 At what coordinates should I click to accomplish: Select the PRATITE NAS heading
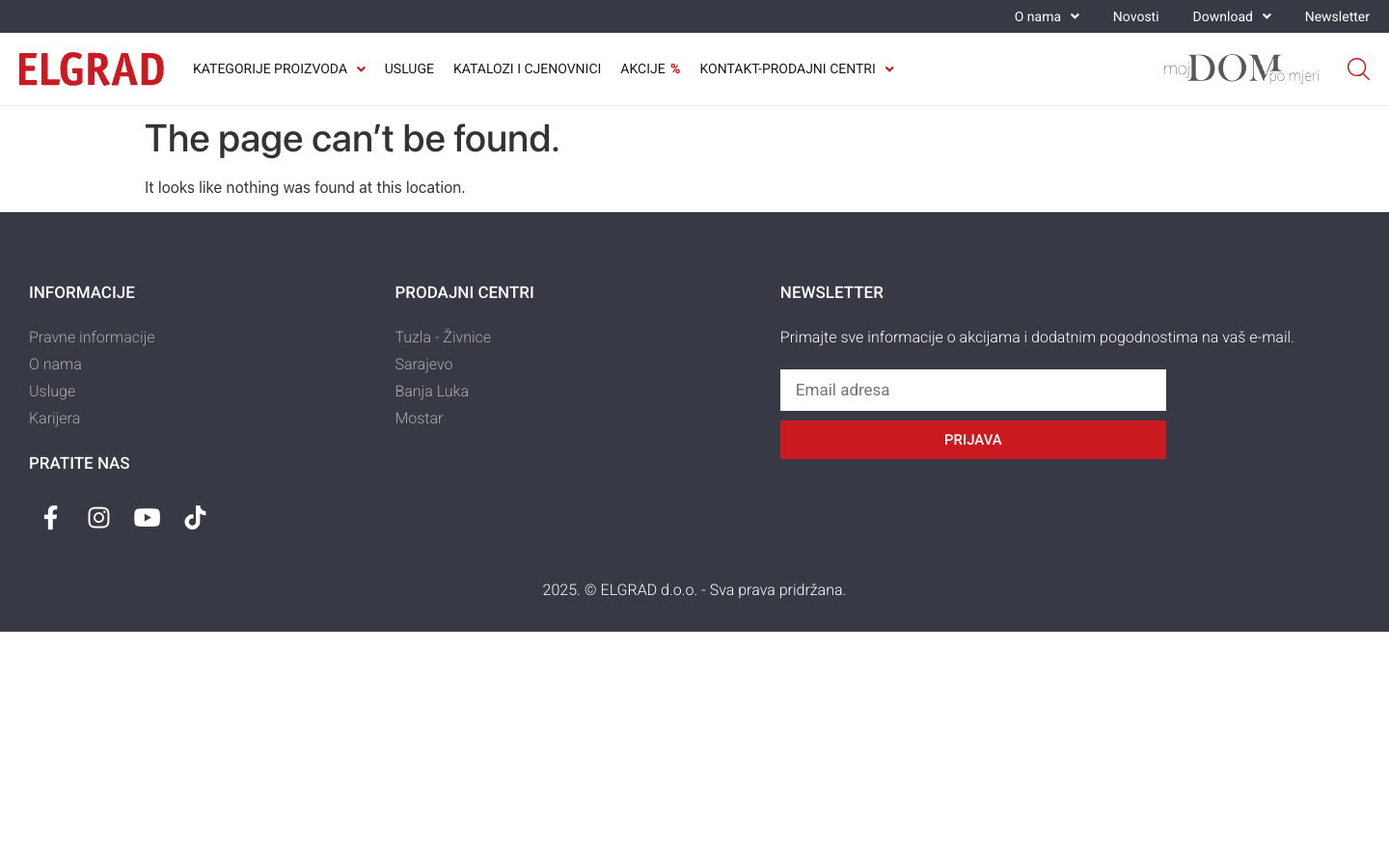tap(79, 463)
